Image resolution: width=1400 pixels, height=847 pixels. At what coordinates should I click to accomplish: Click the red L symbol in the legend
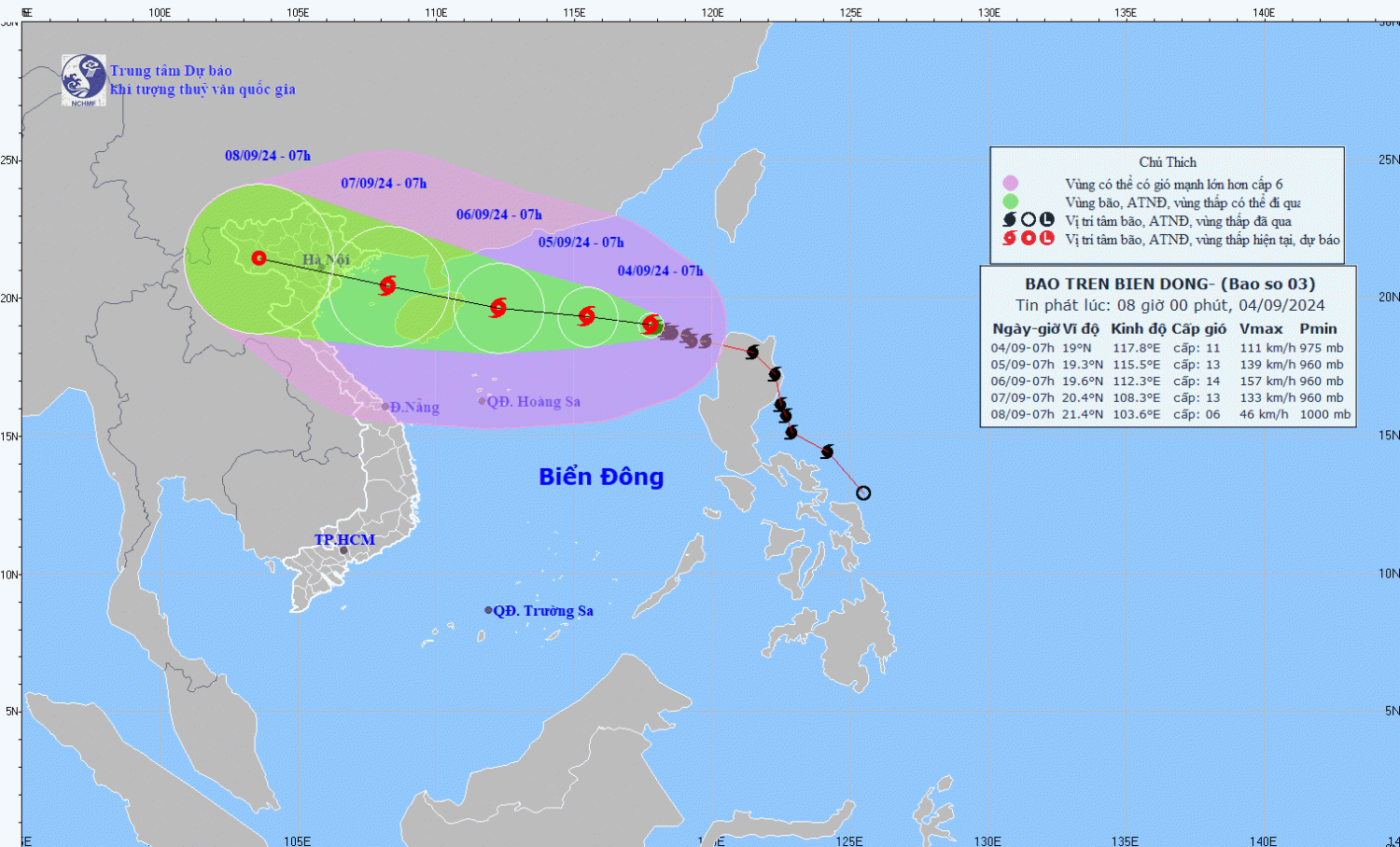coord(1047,239)
